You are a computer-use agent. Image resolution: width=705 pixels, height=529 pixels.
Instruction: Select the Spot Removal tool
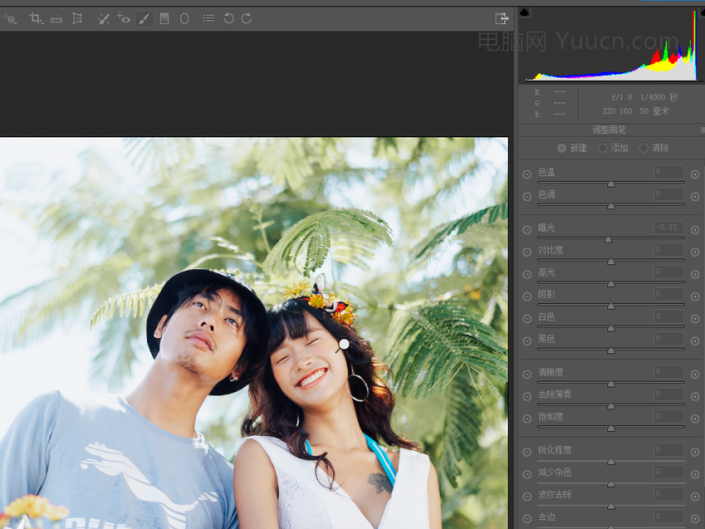[103, 18]
